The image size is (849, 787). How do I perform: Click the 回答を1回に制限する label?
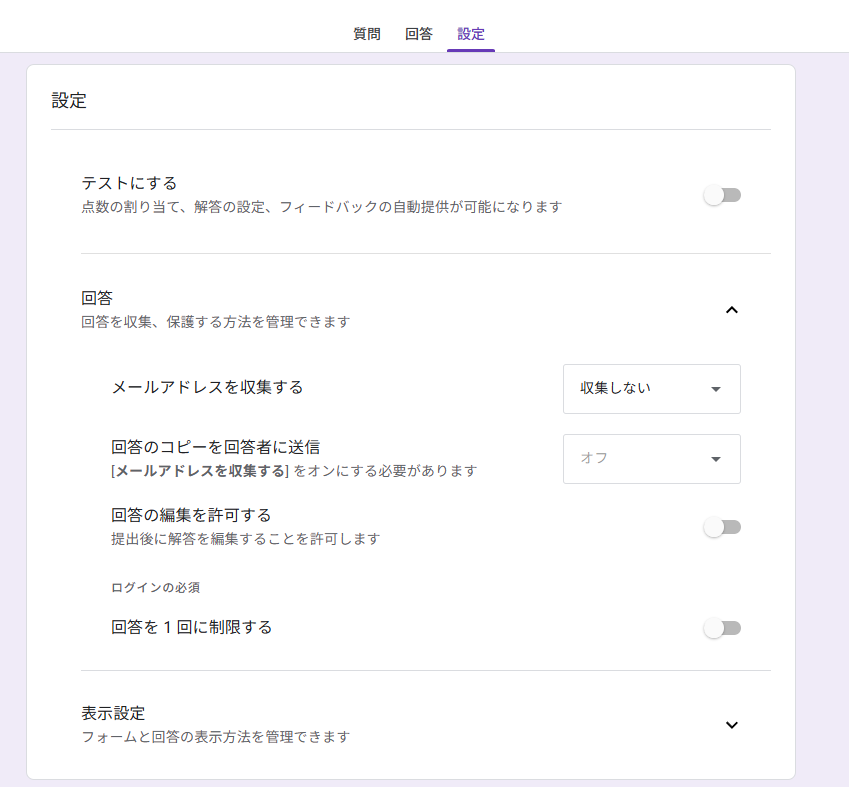192,627
